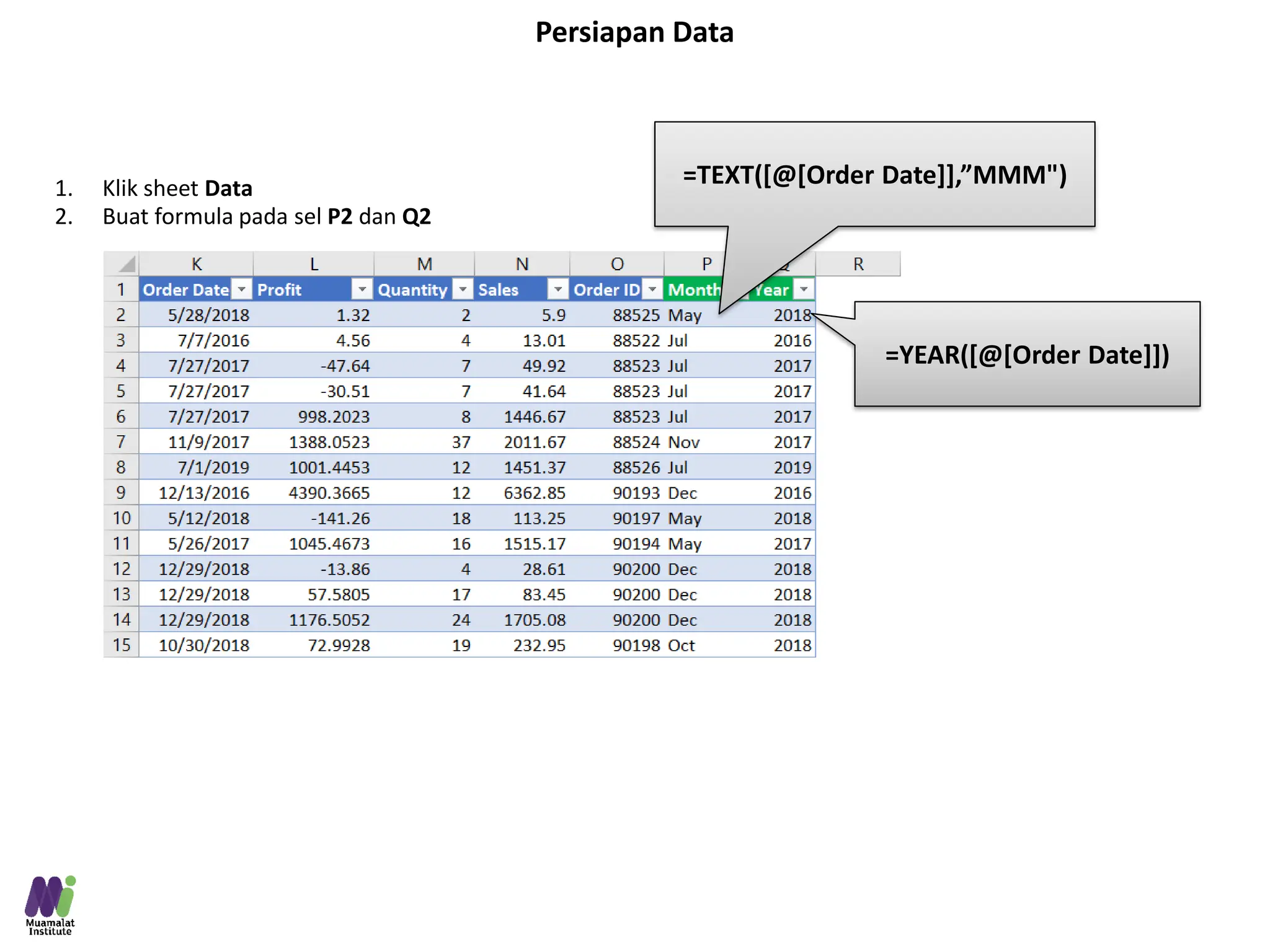Select column O header

pyautogui.click(x=617, y=264)
